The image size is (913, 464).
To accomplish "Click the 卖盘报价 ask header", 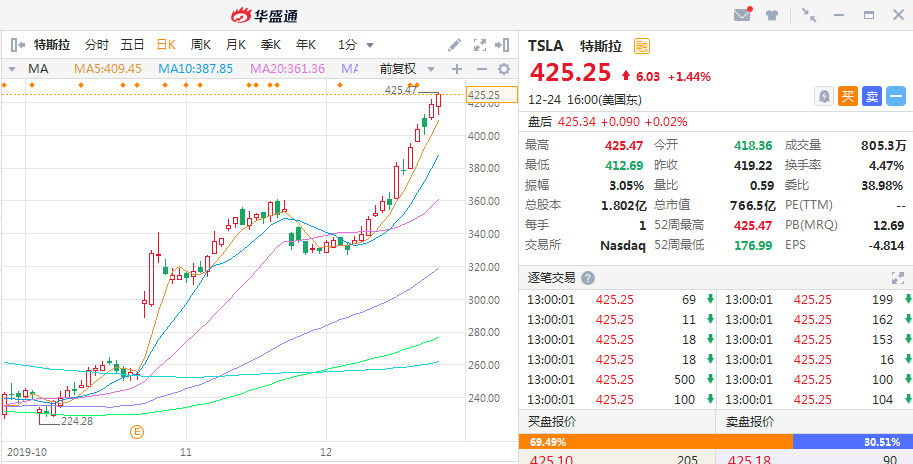I will pos(750,422).
